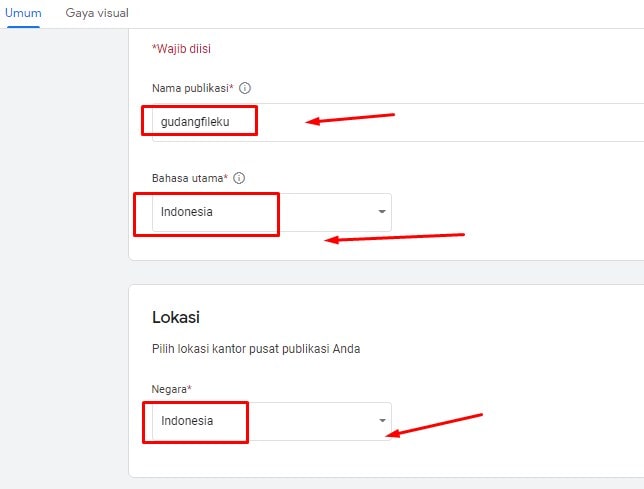
Task: Click the Nama publikasi field label
Action: (191, 88)
